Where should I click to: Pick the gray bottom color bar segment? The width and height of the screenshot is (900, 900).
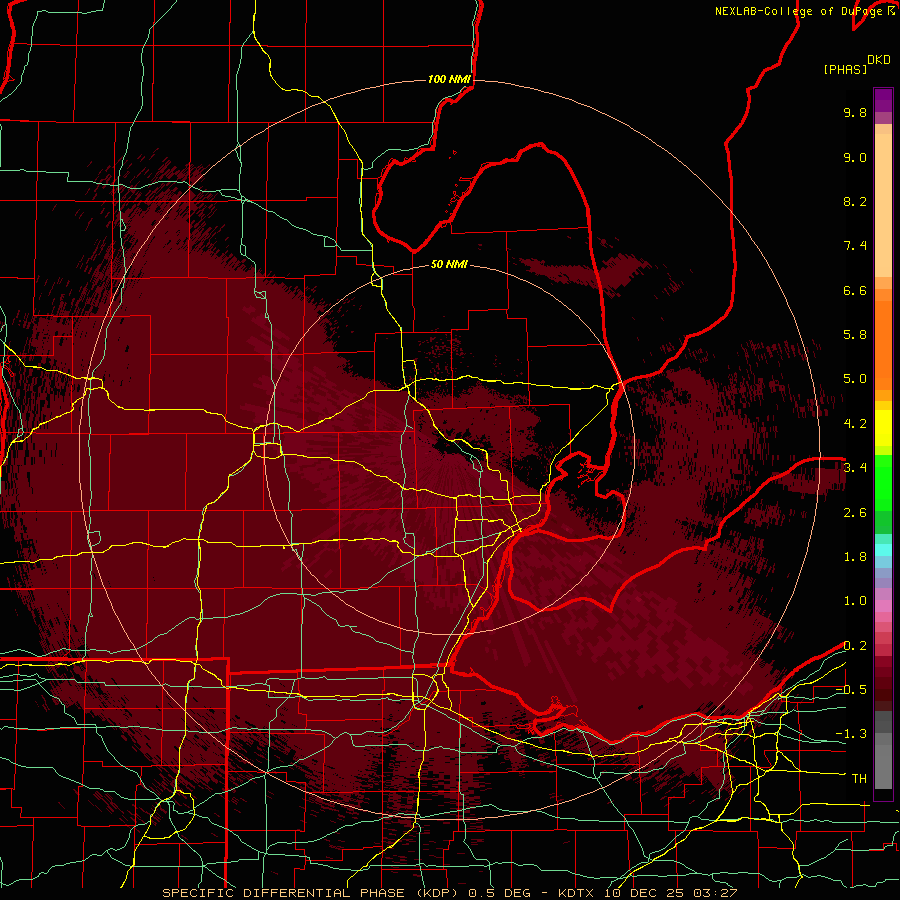(883, 766)
